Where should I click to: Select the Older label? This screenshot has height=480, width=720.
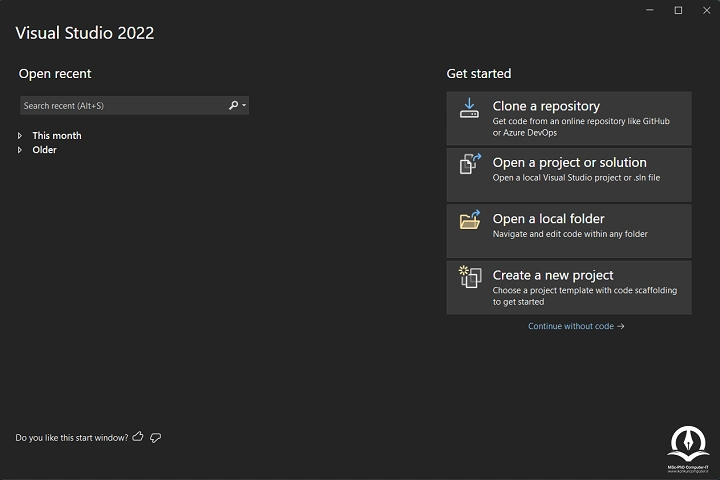pyautogui.click(x=45, y=150)
